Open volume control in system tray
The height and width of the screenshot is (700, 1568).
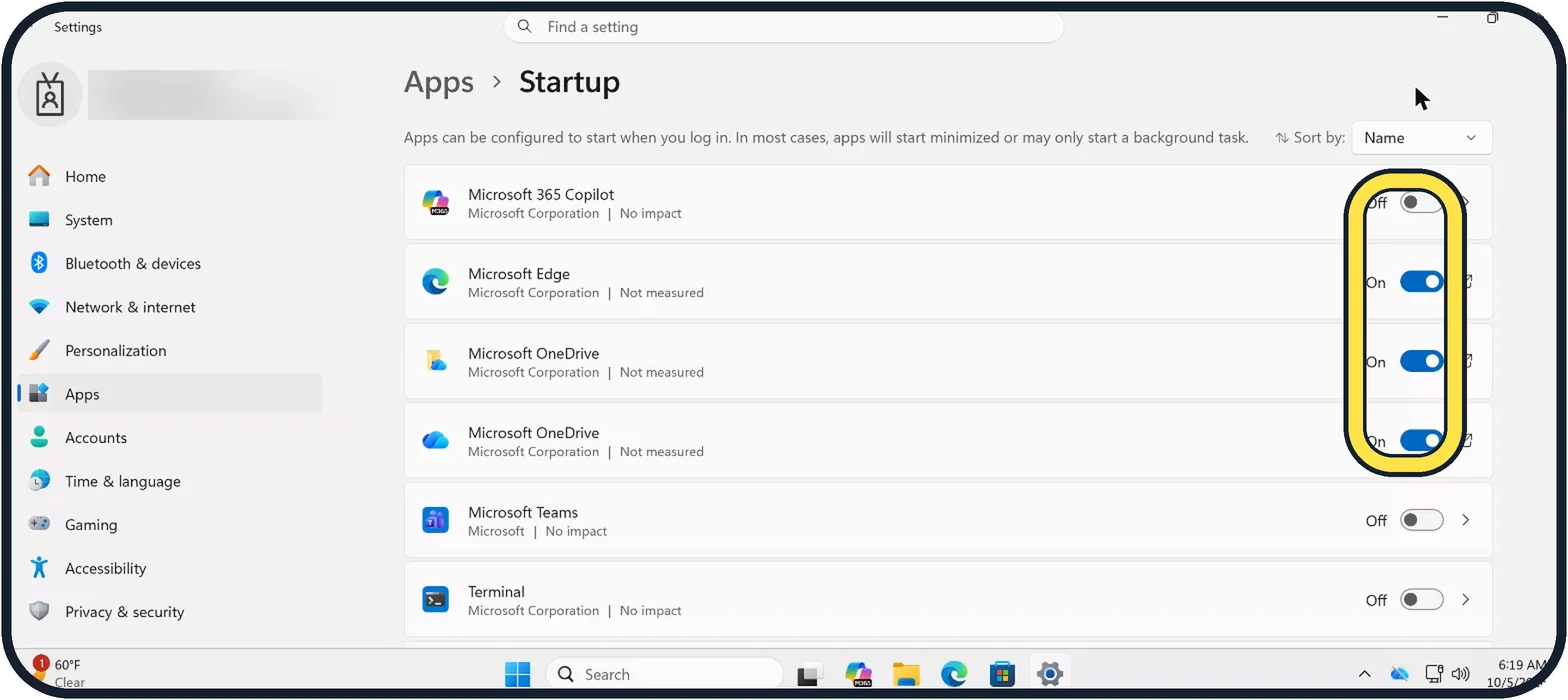[1460, 674]
